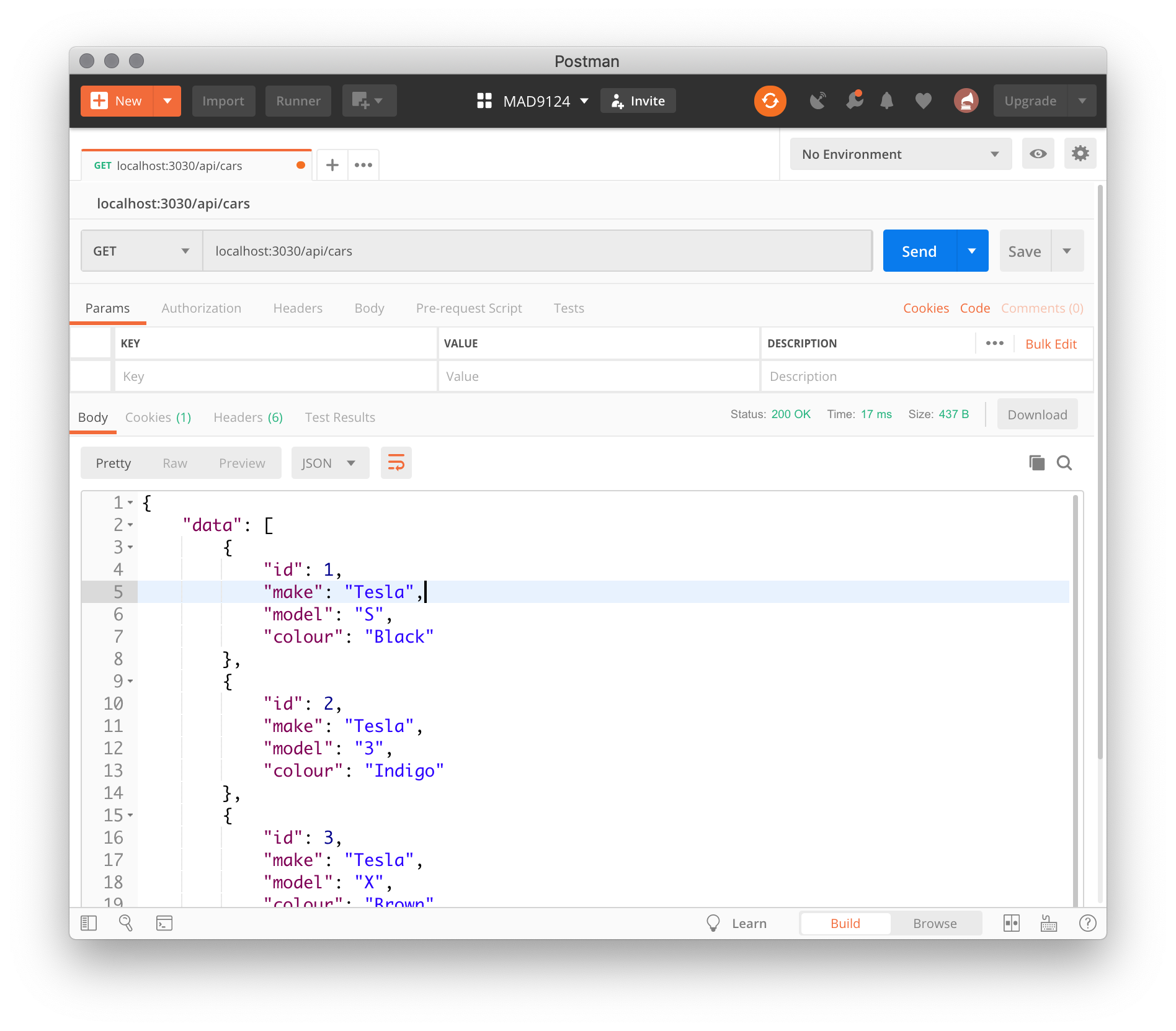
Task: Open the Bootcamp Learn lightbulb
Action: point(713,923)
